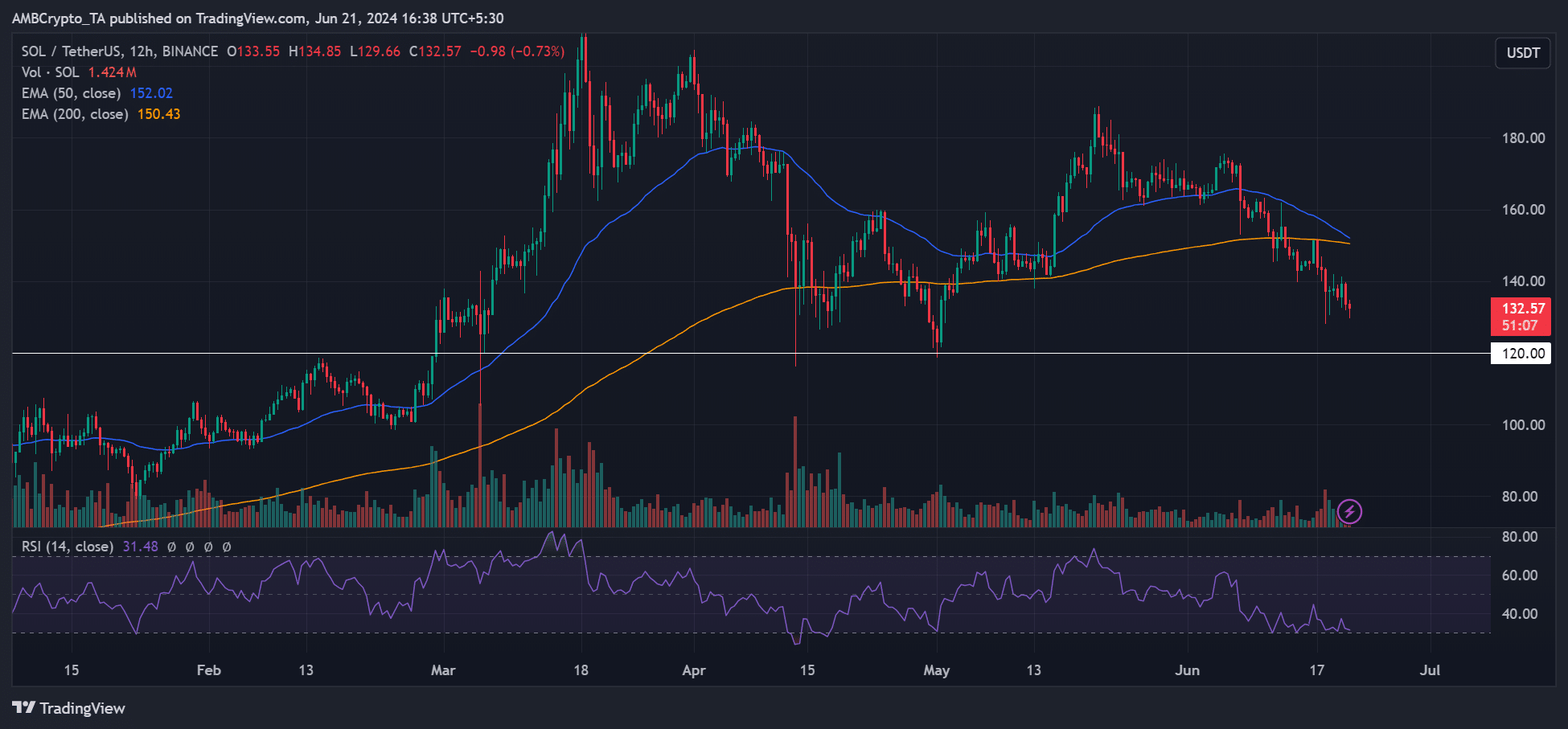1568x729 pixels.
Task: Click the 180.00 price axis label
Action: coord(1524,138)
